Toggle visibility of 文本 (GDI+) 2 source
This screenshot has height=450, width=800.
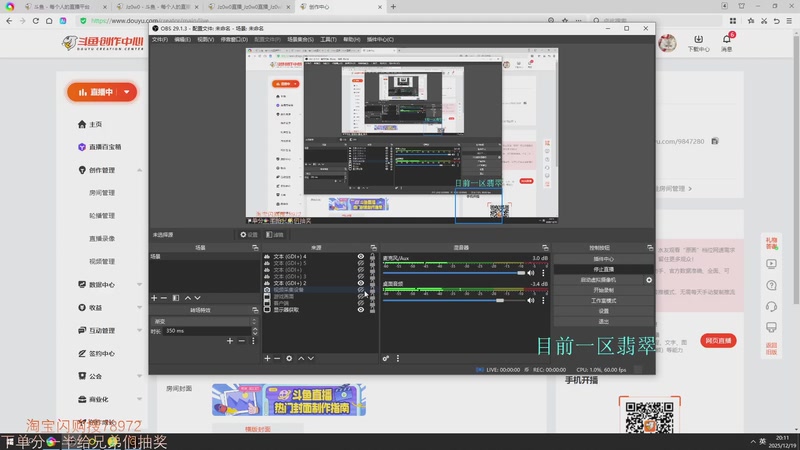(x=361, y=283)
